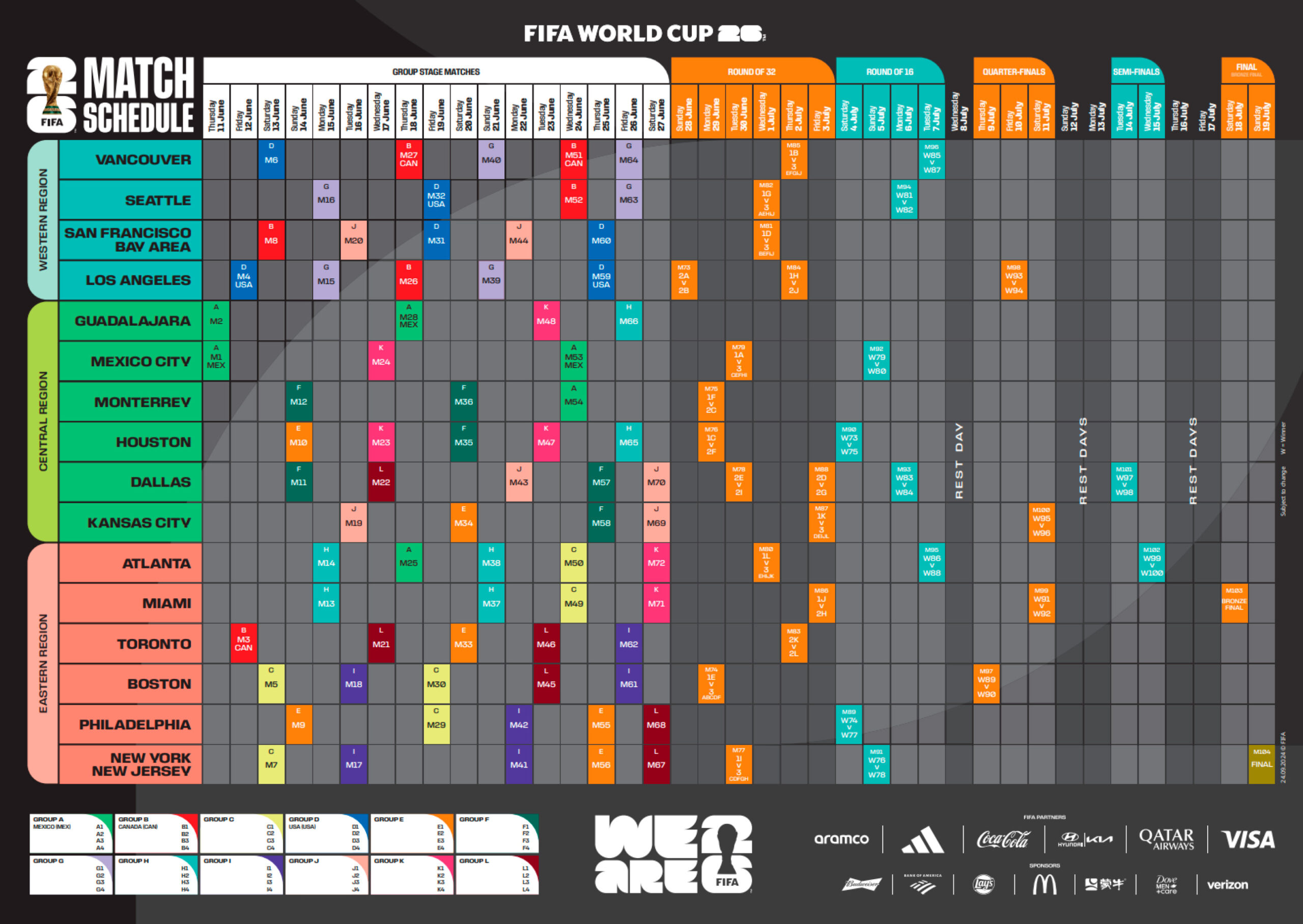Viewport: 1303px width, 924px height.
Task: Select the Round of 32 header tab
Action: click(751, 72)
